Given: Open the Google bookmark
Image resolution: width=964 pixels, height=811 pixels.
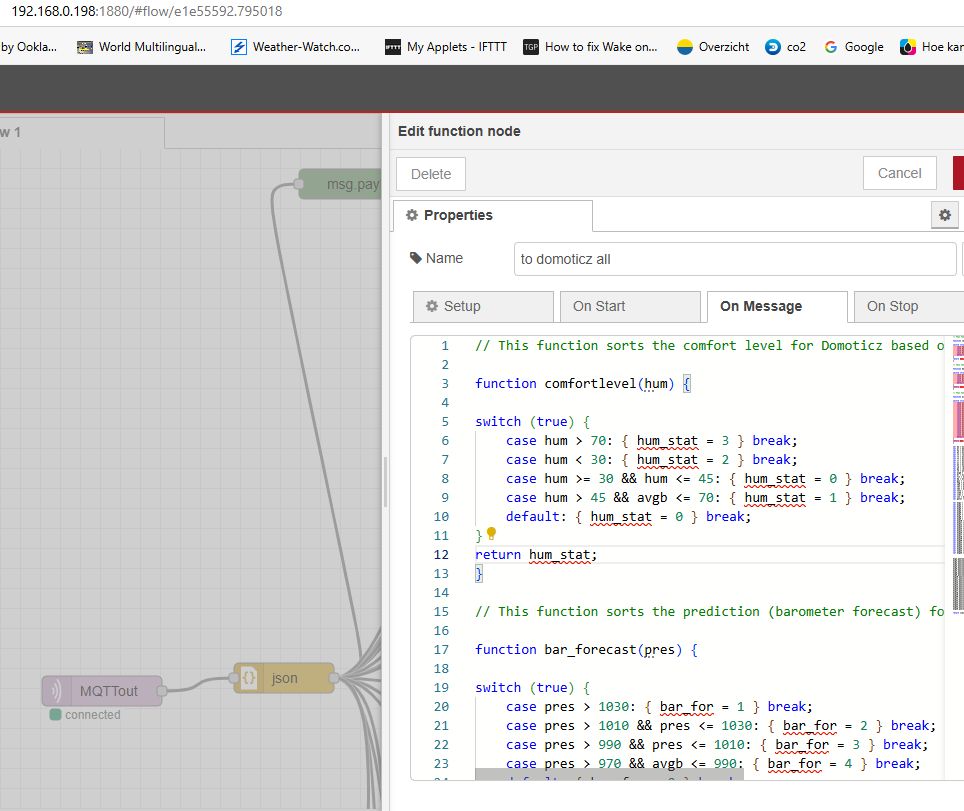Looking at the screenshot, I should tap(854, 47).
